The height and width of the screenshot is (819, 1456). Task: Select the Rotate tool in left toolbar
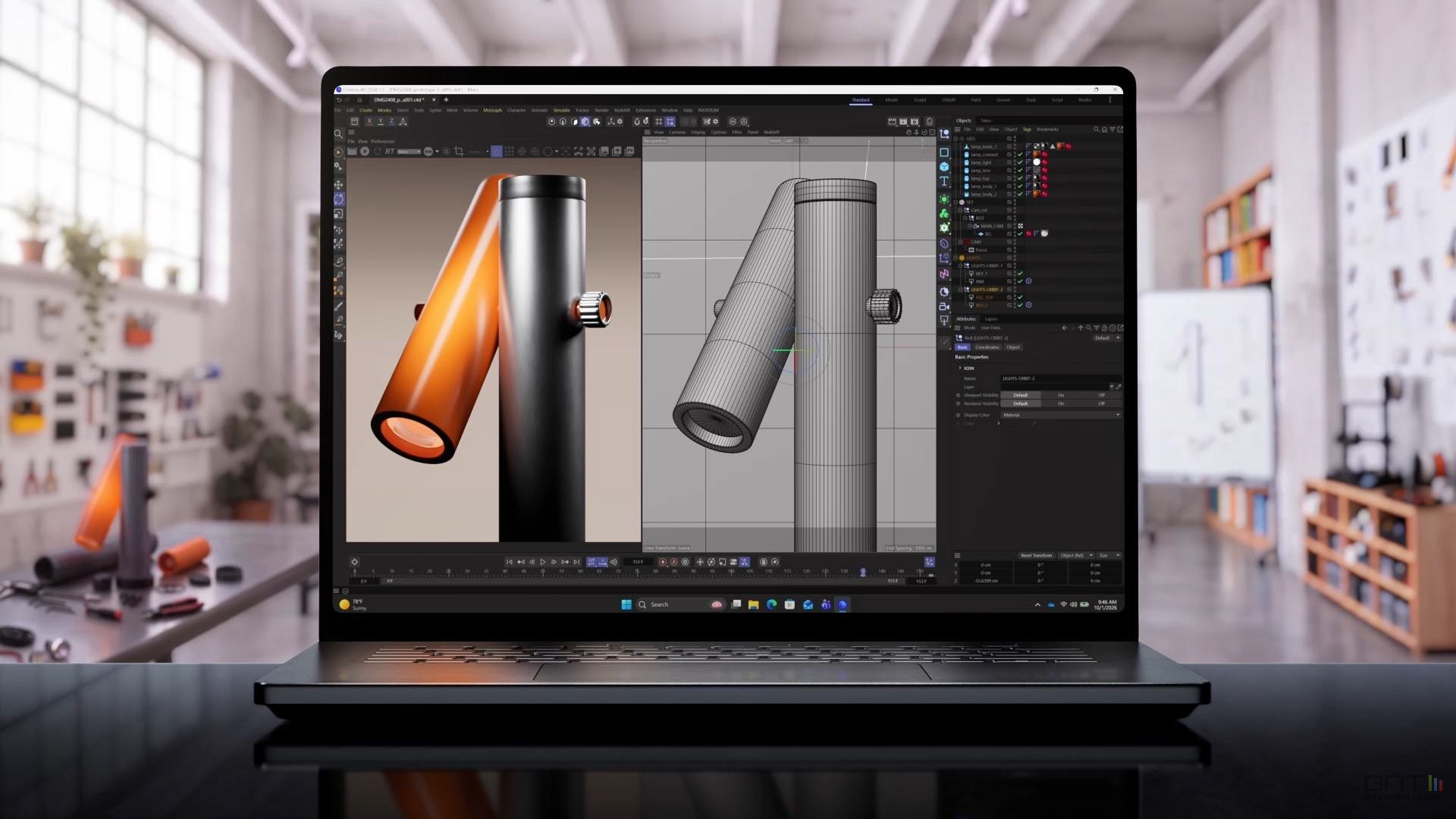338,199
